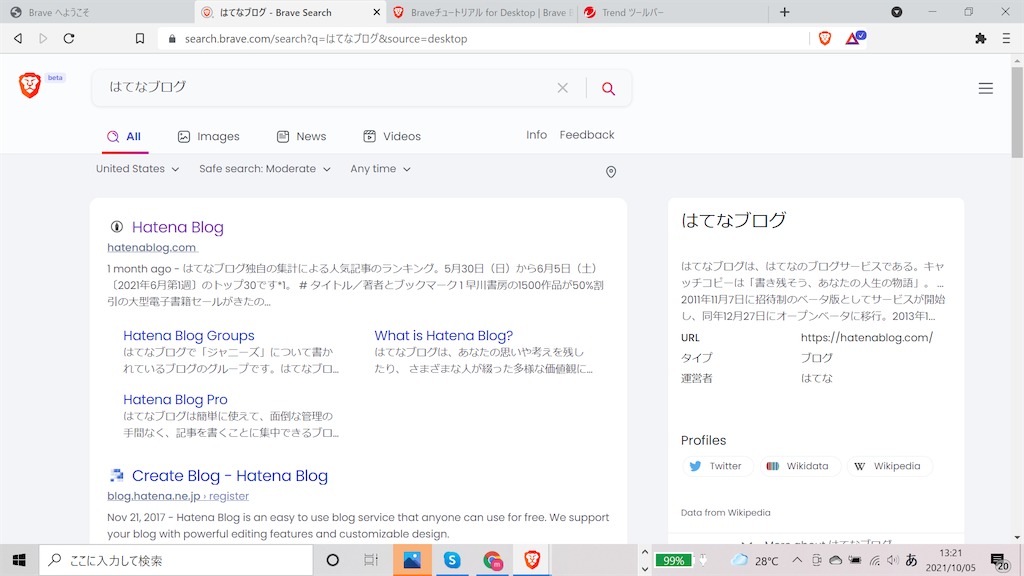This screenshot has height=576, width=1024.
Task: Open the notification center icon
Action: pos(999,561)
